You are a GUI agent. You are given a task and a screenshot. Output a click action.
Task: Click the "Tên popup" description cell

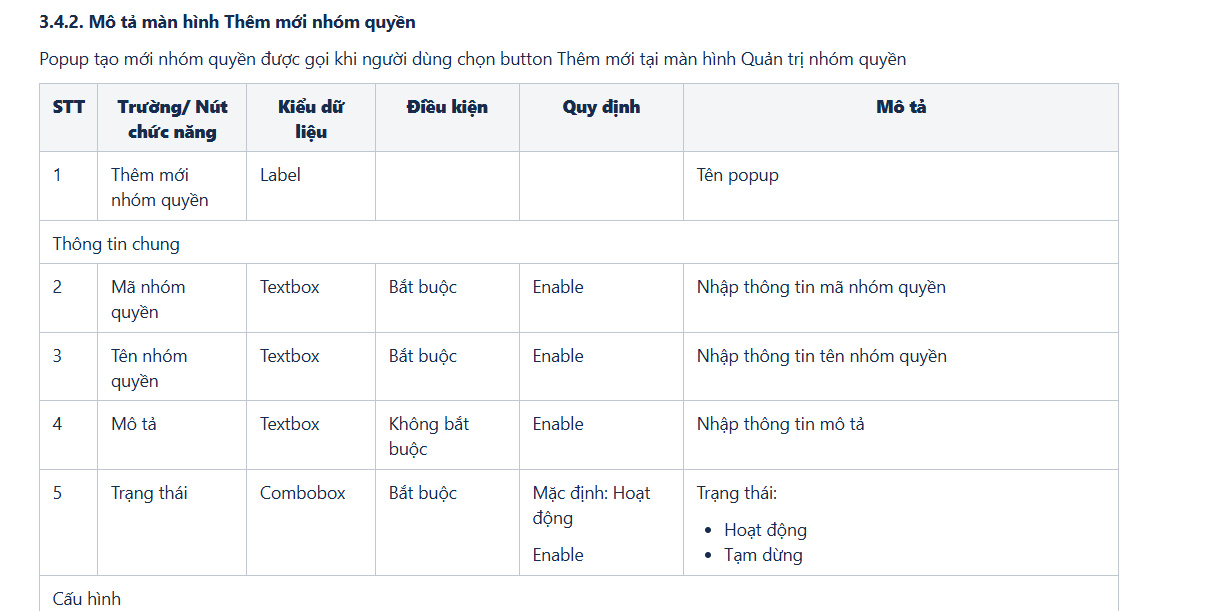coord(738,175)
